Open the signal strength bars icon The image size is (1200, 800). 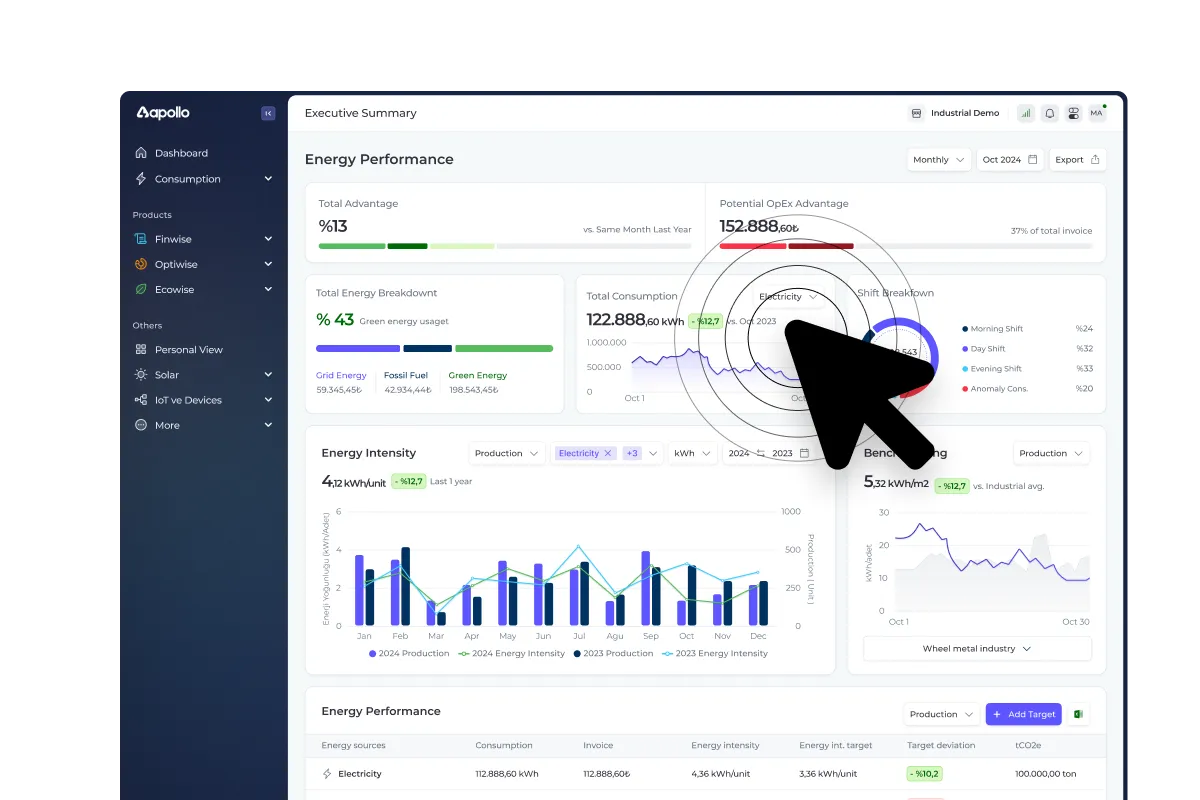(x=1026, y=114)
